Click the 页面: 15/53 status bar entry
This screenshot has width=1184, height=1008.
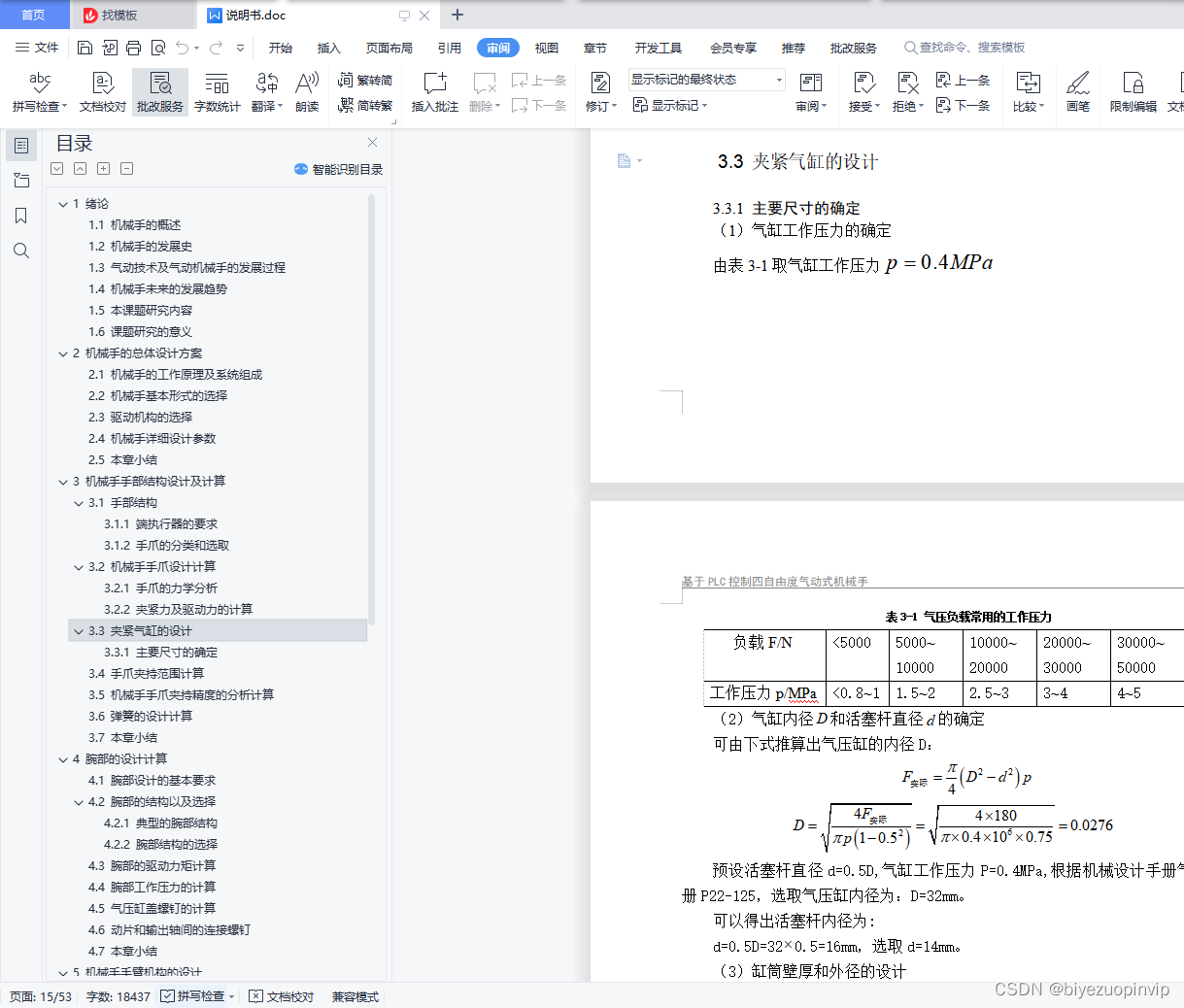41,996
